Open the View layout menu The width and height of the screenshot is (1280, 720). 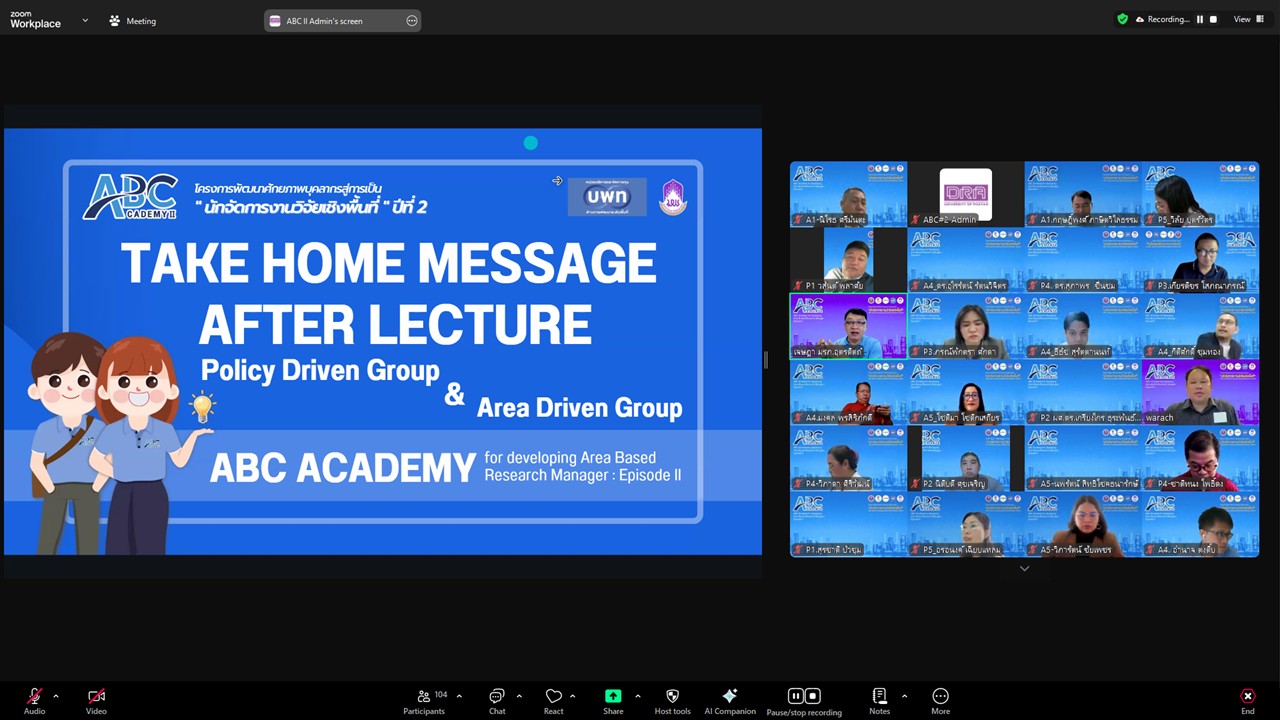1247,19
